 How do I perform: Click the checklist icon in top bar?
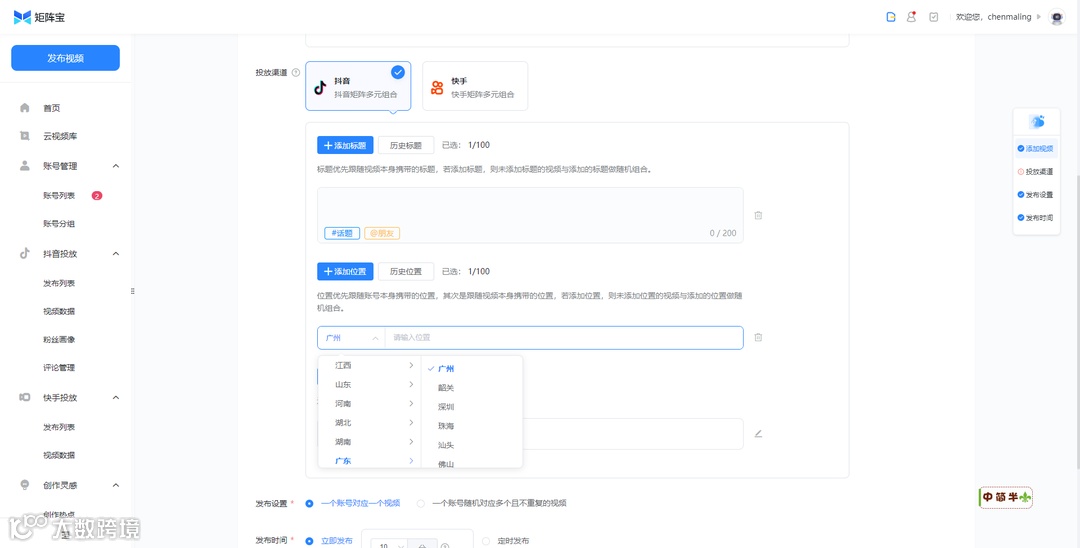(933, 17)
